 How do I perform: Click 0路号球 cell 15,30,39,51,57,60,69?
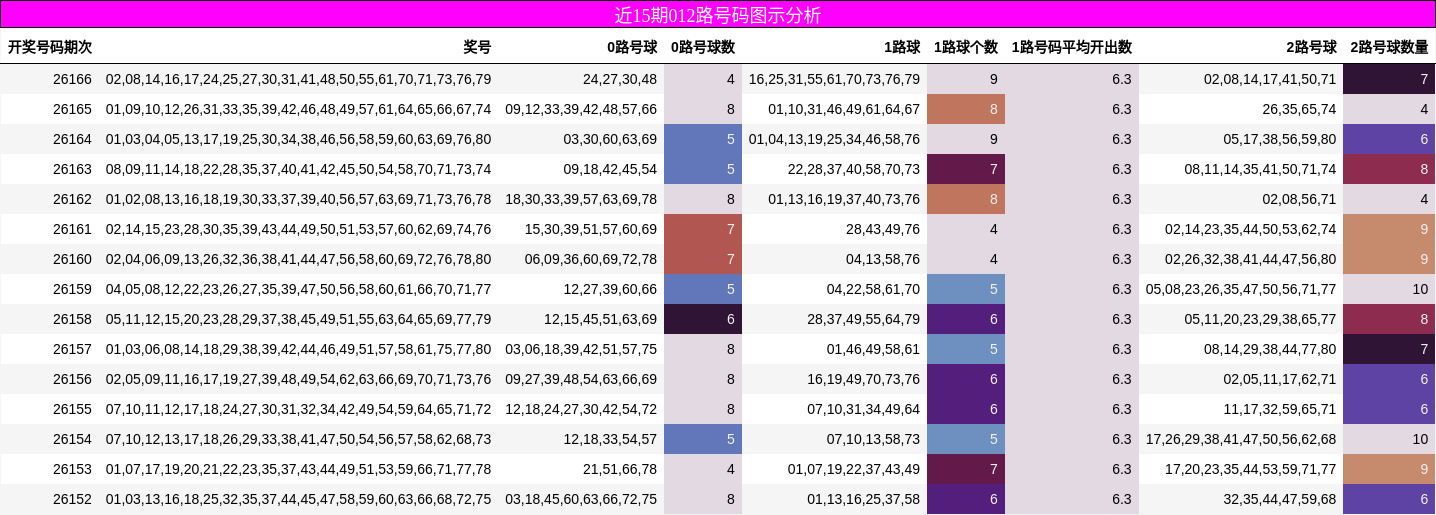point(591,229)
